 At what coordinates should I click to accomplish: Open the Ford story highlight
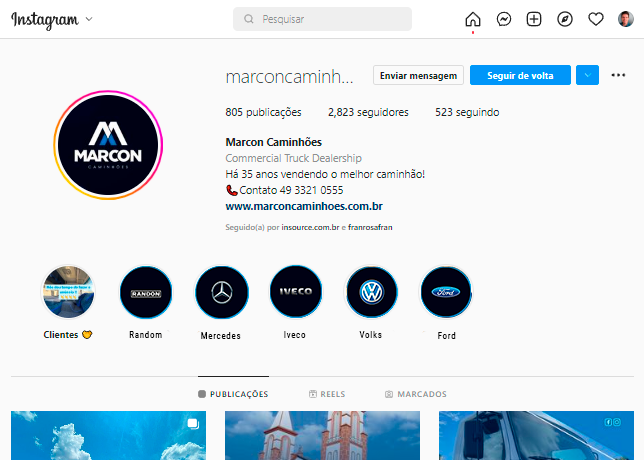tap(446, 292)
